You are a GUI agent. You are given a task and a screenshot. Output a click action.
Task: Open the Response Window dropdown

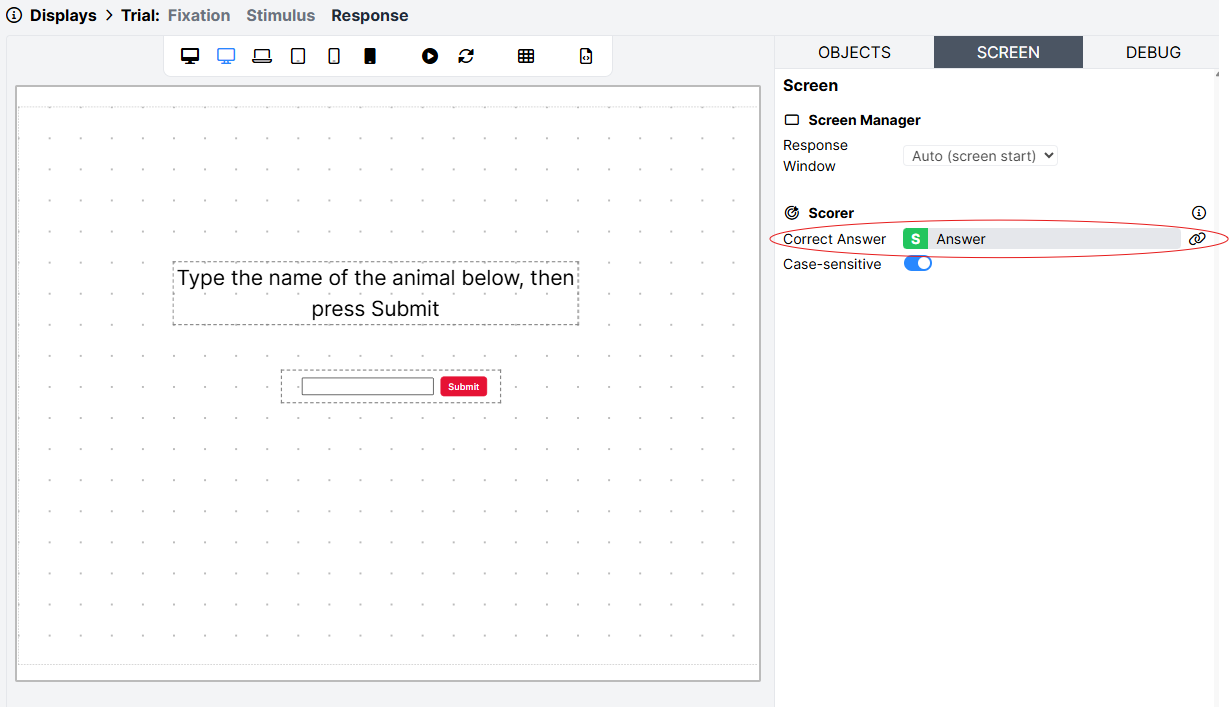[x=980, y=156]
